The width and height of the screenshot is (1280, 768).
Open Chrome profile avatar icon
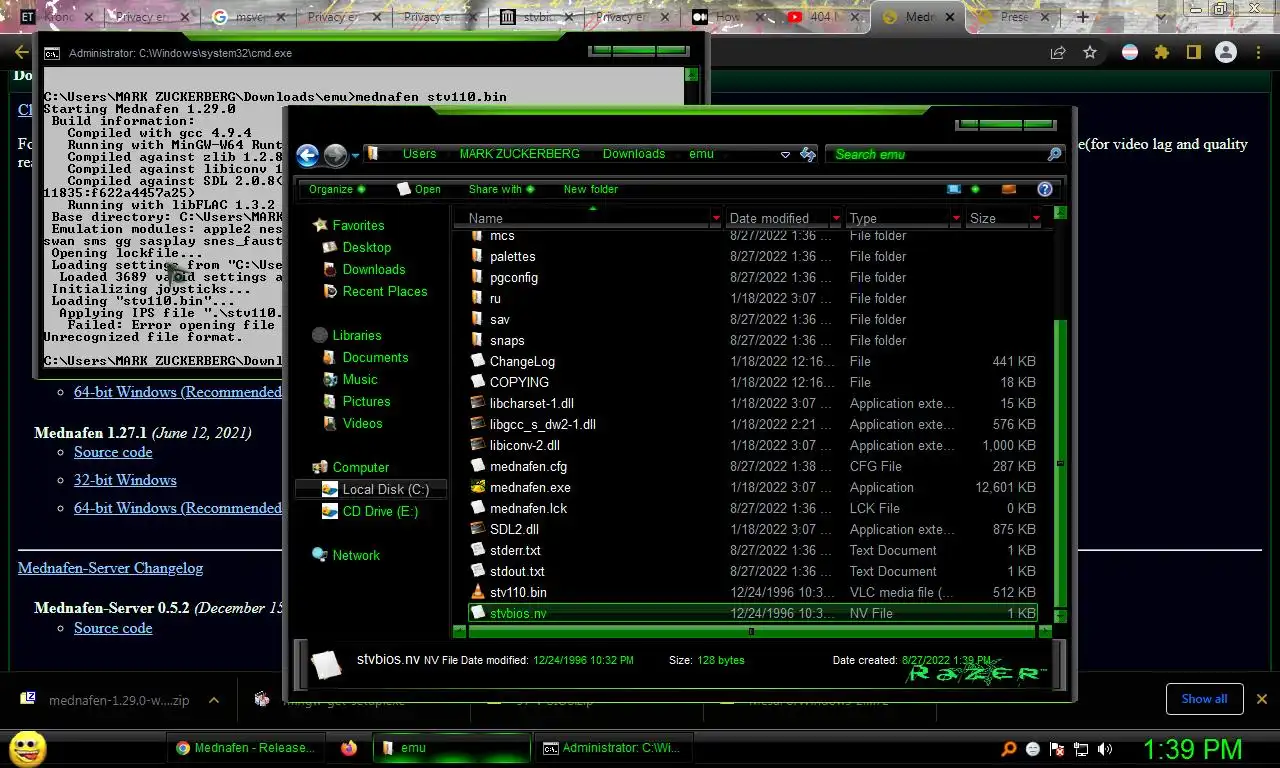pos(1225,53)
